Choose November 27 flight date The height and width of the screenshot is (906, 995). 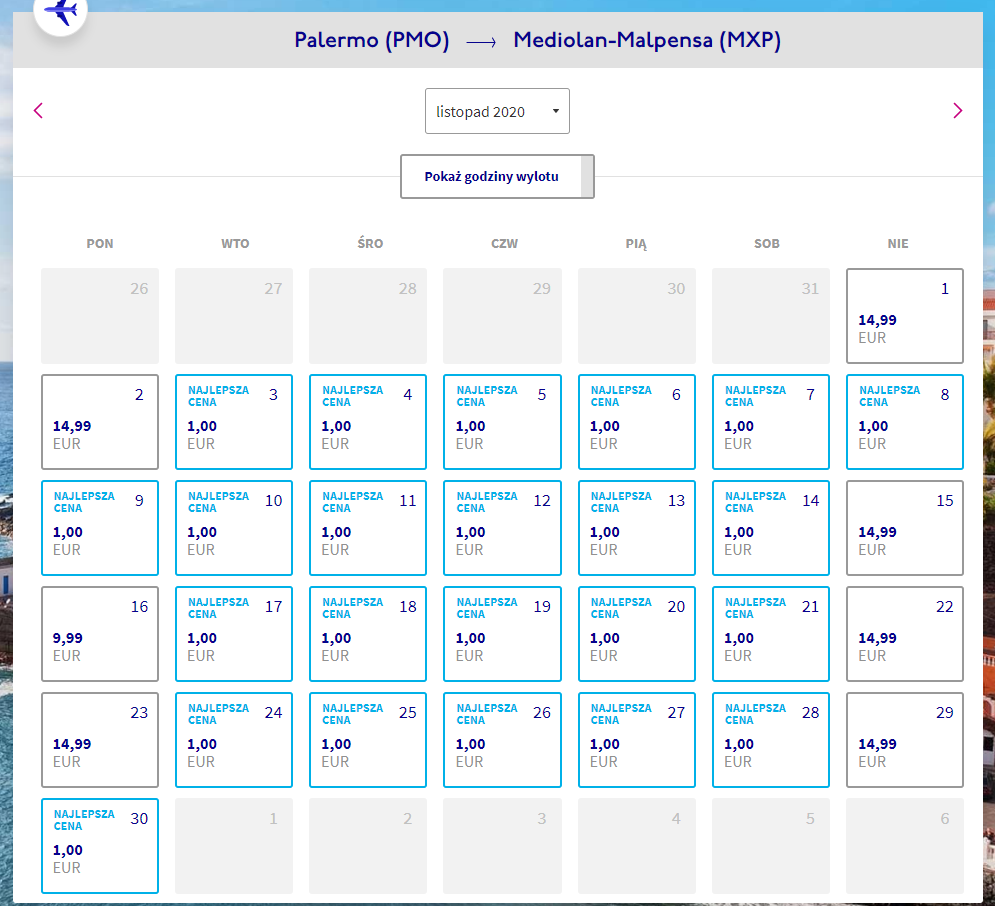636,740
